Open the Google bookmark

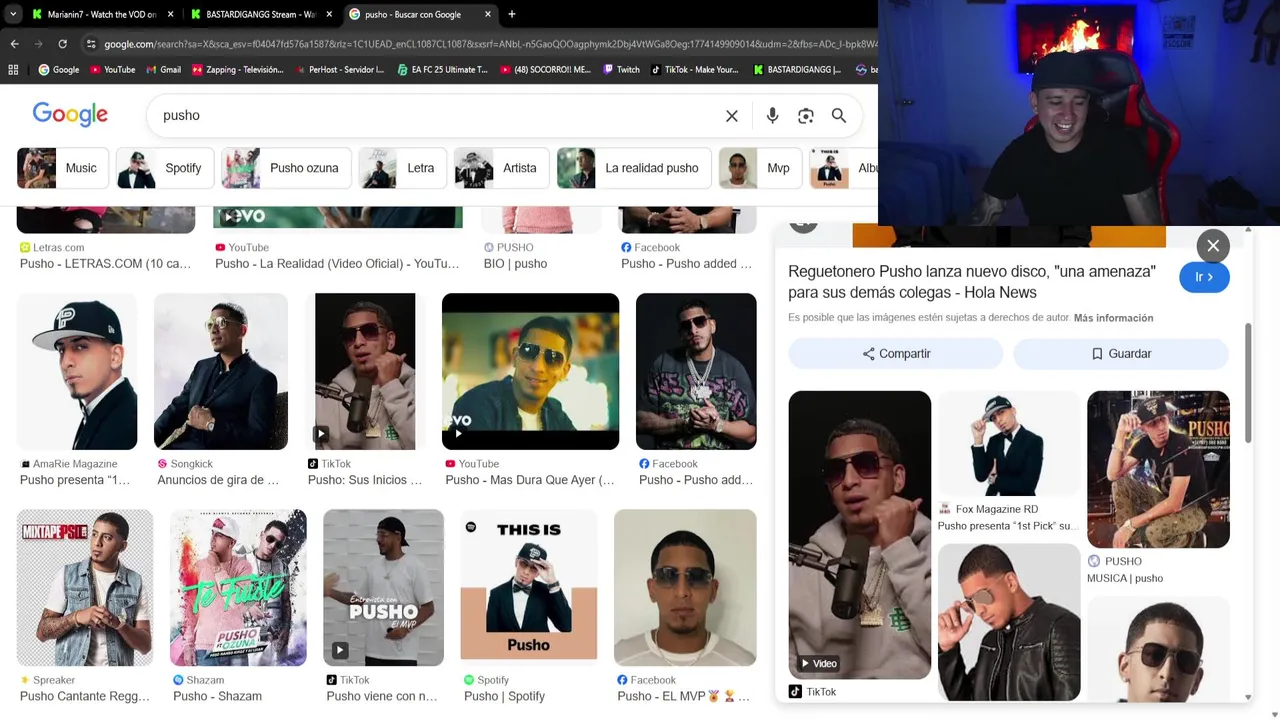coord(59,70)
